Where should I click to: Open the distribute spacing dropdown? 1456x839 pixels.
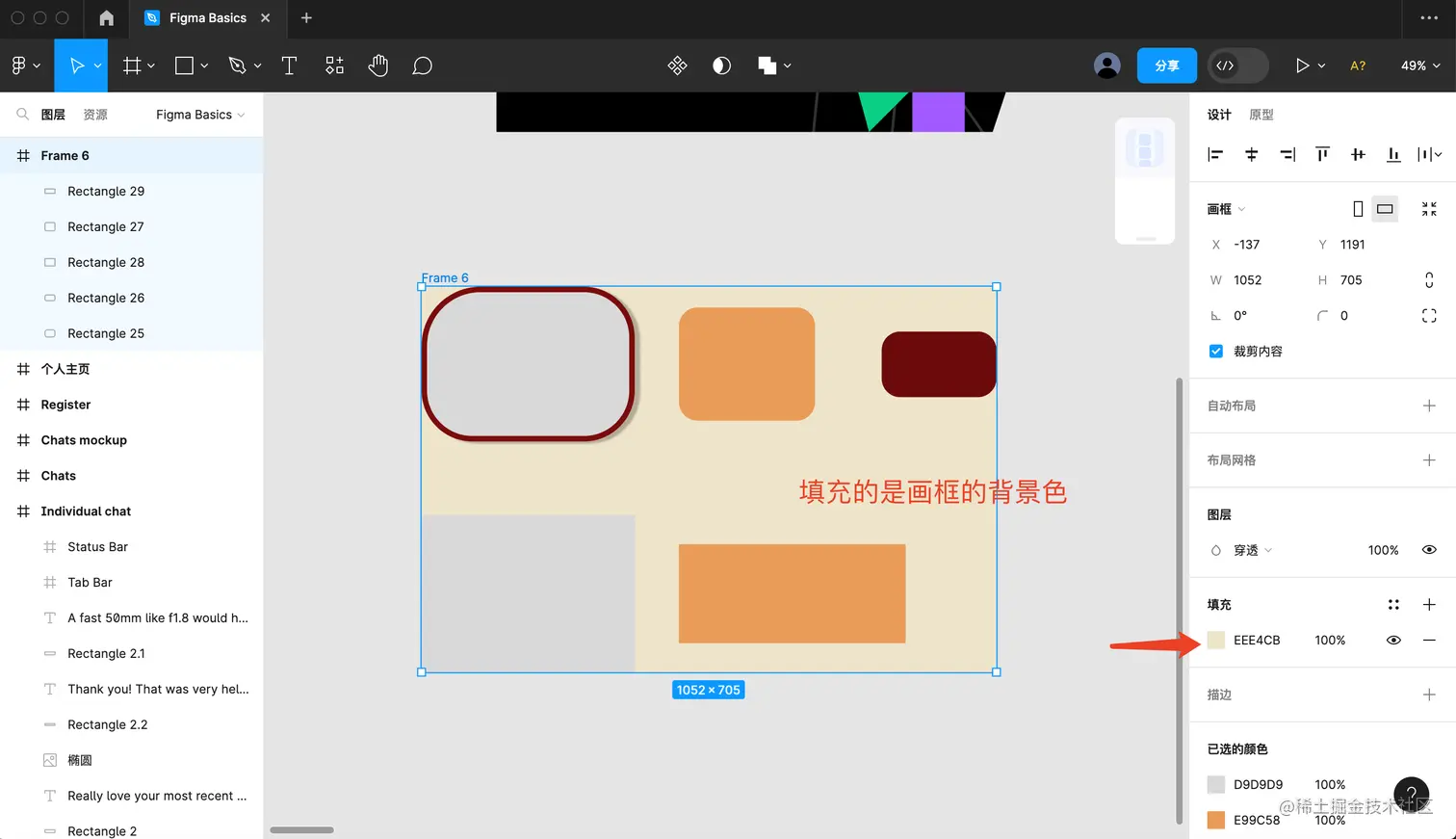1430,154
